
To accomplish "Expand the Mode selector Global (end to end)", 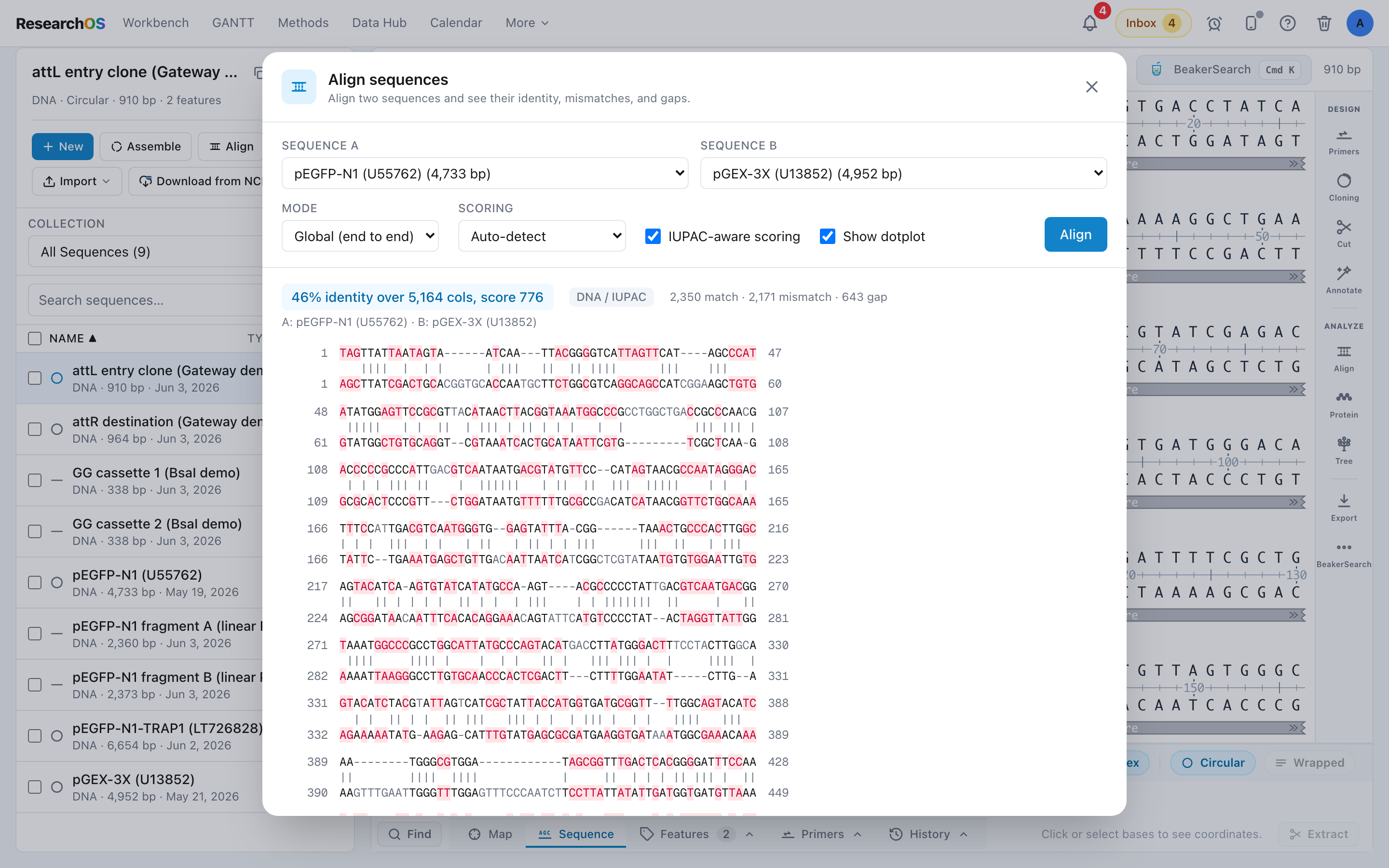I will (x=360, y=236).
